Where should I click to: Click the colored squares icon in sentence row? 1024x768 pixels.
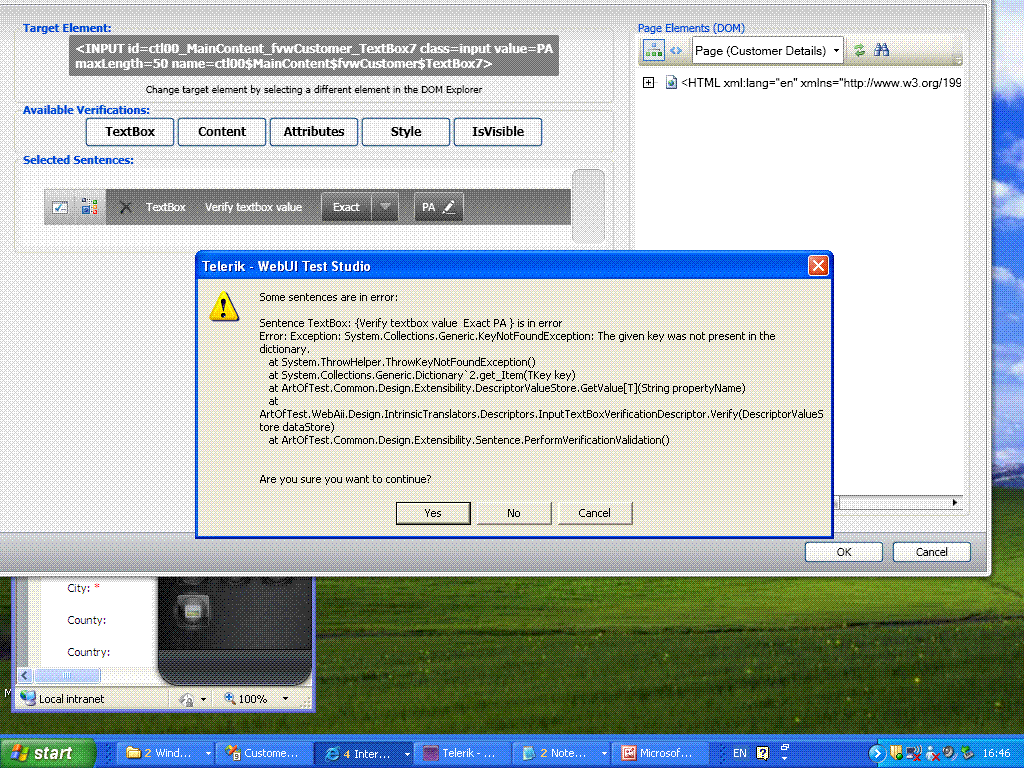point(89,207)
